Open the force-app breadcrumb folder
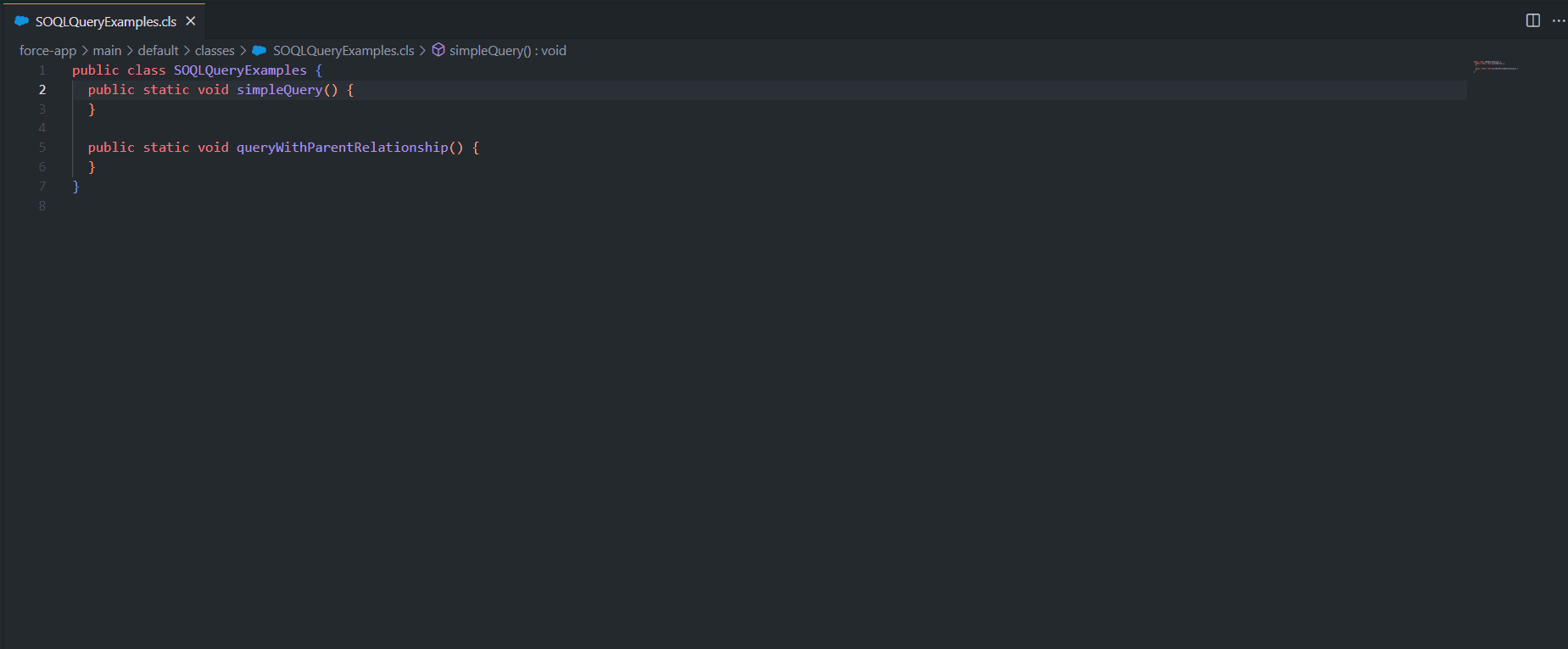Screen dimensions: 1568x649 coord(47,51)
